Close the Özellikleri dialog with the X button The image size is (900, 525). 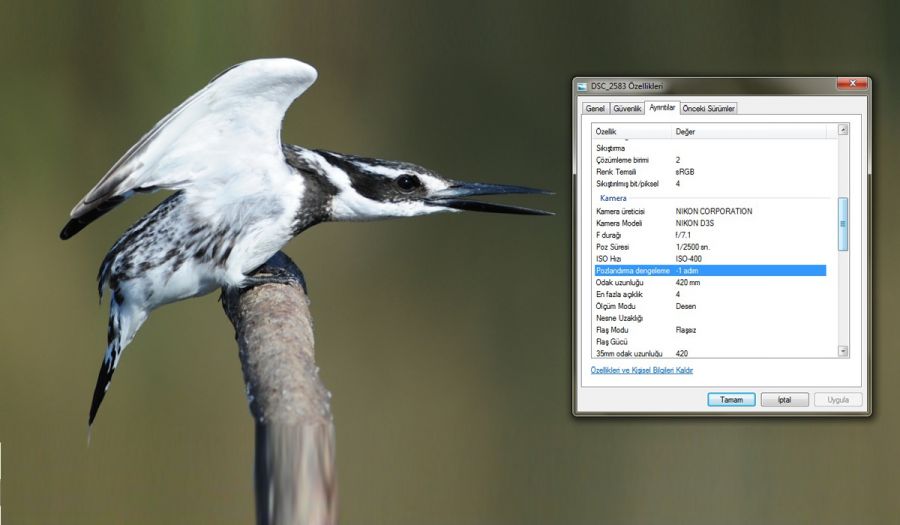pos(851,85)
